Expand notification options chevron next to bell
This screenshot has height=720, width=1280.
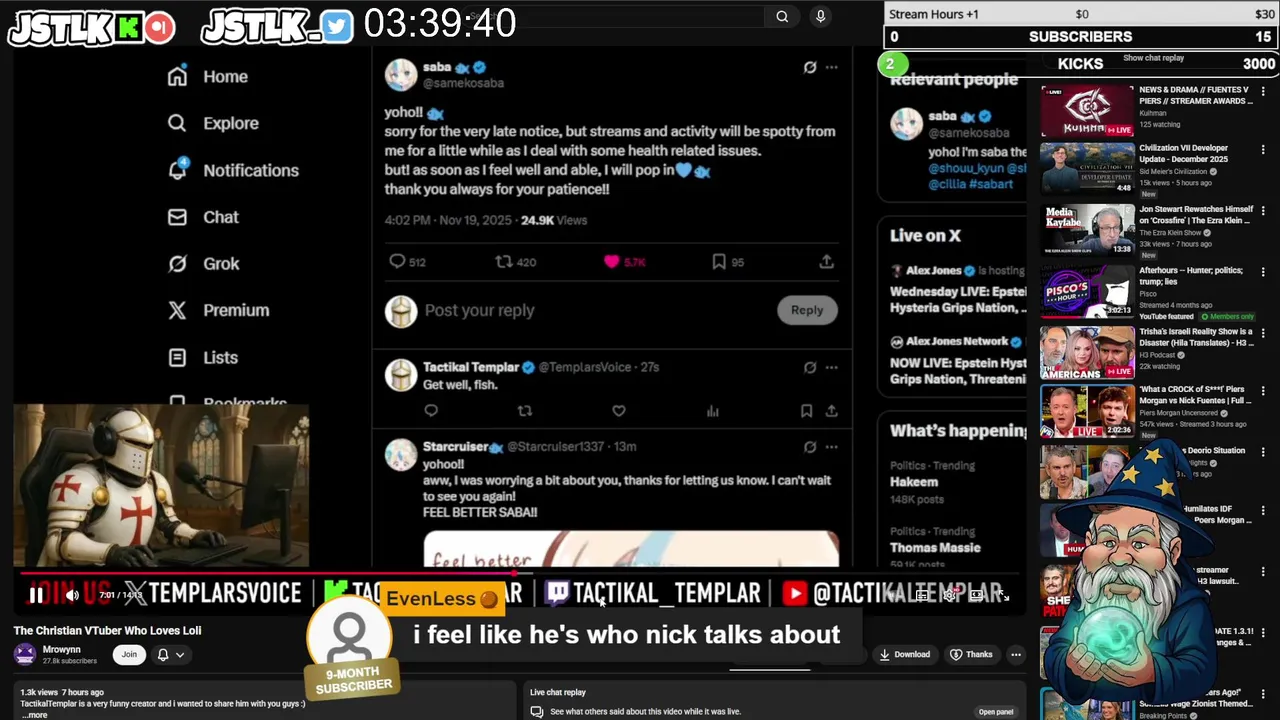point(180,655)
